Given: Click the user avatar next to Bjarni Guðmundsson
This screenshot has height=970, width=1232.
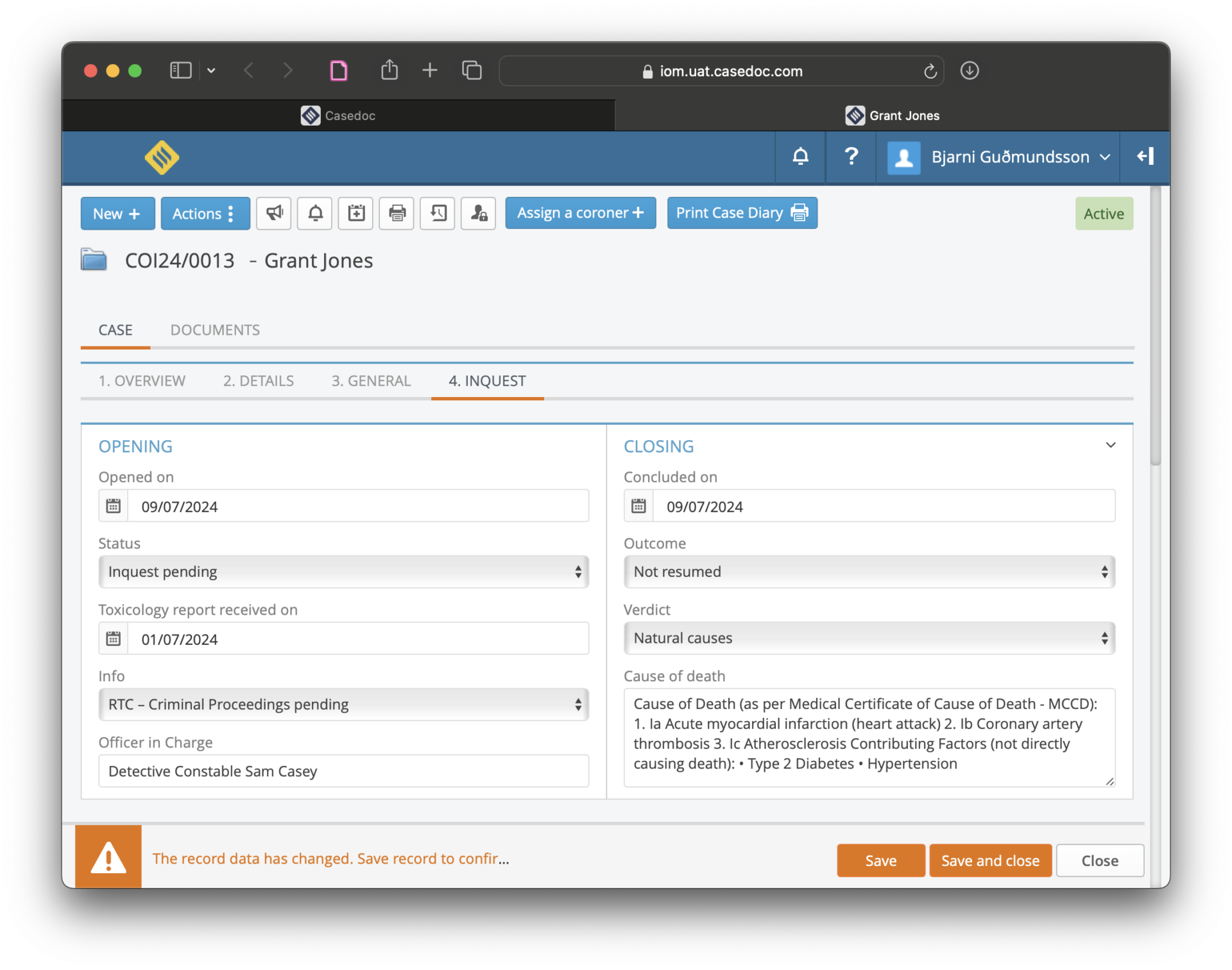Looking at the screenshot, I should tap(904, 157).
